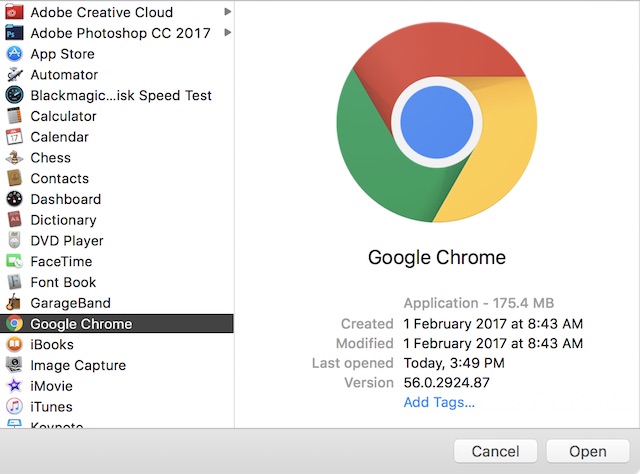Click the Open button
Screen dimensions: 640x474
pyautogui.click(x=588, y=451)
